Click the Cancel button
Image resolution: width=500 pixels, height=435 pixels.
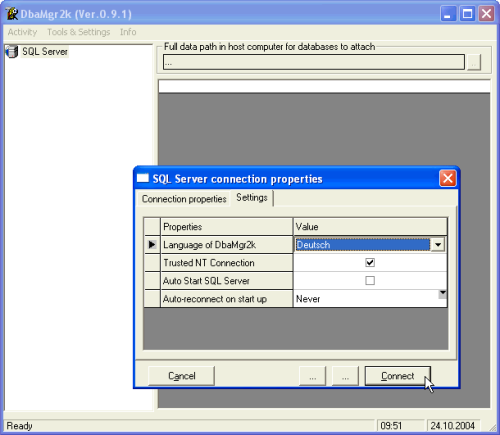181,376
